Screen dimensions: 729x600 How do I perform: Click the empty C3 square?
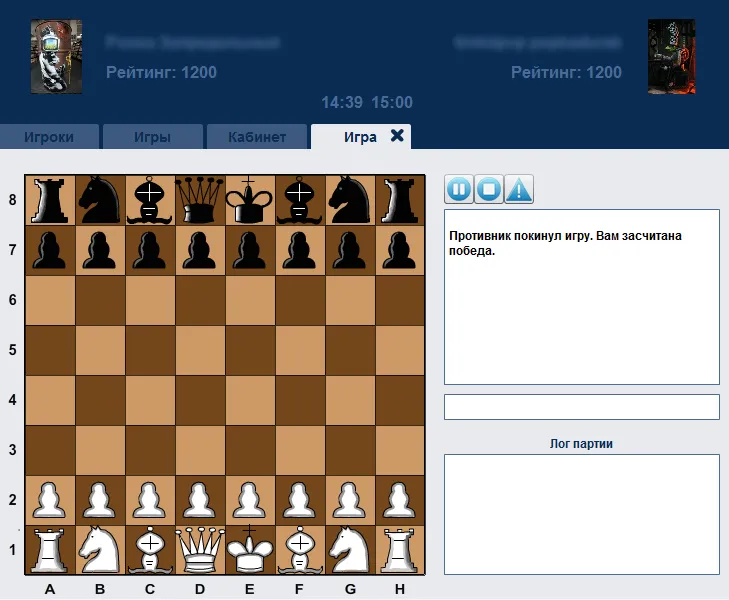click(150, 450)
